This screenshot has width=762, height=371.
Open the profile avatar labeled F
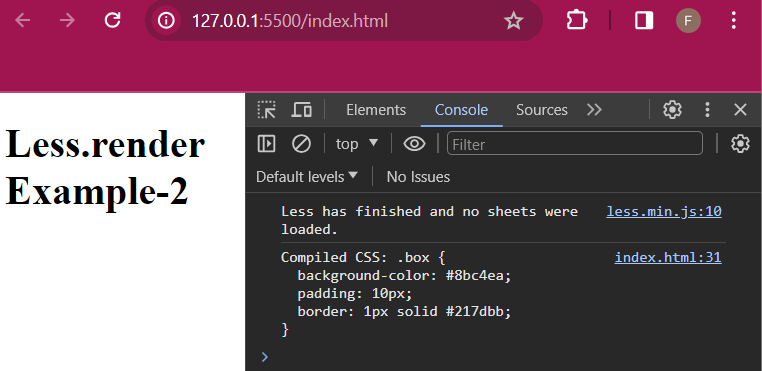tap(688, 20)
